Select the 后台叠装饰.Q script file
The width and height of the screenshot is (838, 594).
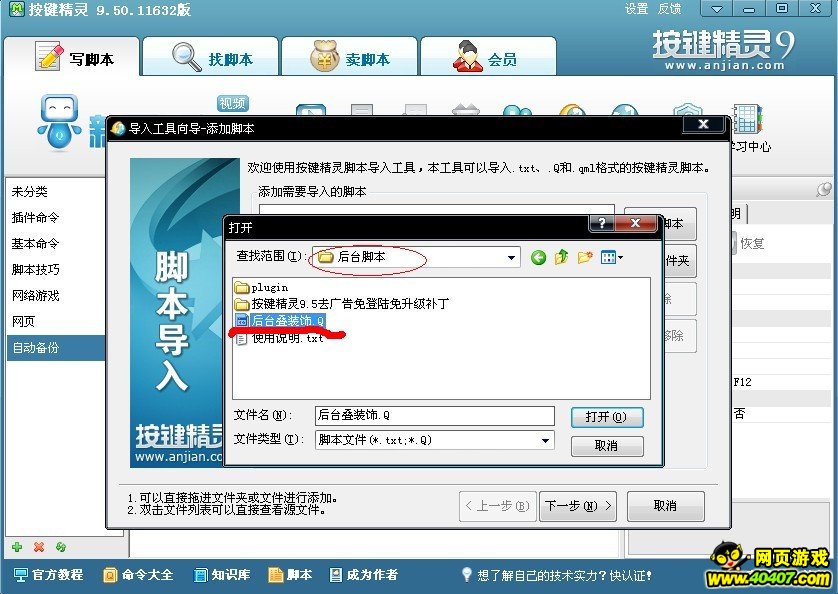tap(280, 320)
